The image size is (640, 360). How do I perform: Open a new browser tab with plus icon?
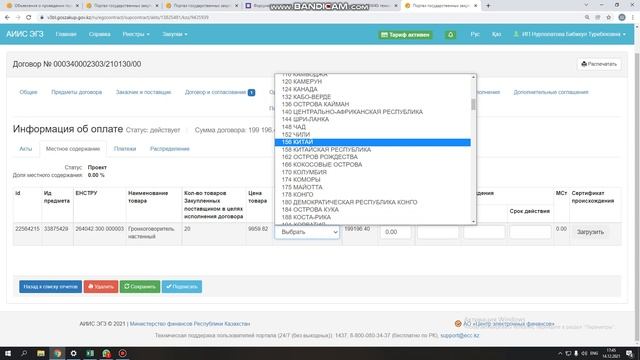pyautogui.click(x=488, y=6)
